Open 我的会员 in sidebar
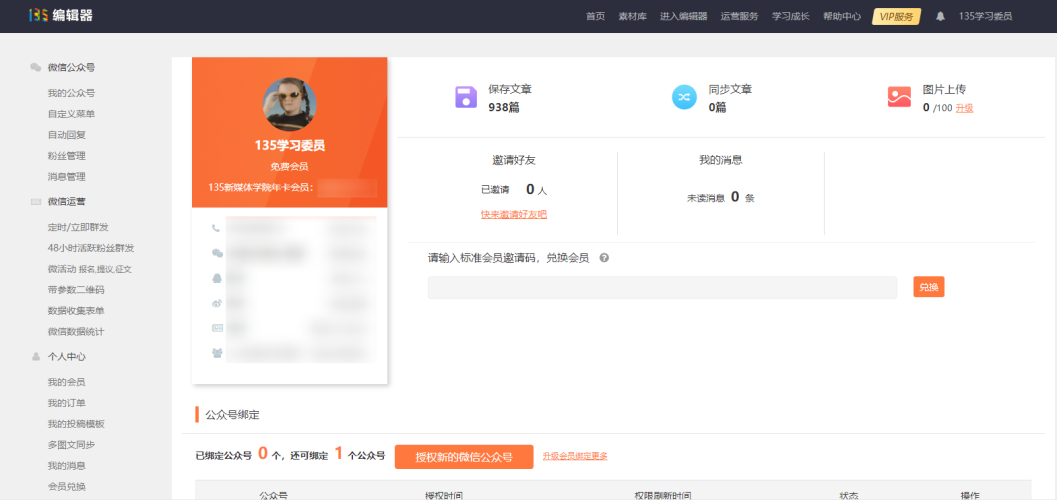This screenshot has height=500, width=1057. [67, 382]
